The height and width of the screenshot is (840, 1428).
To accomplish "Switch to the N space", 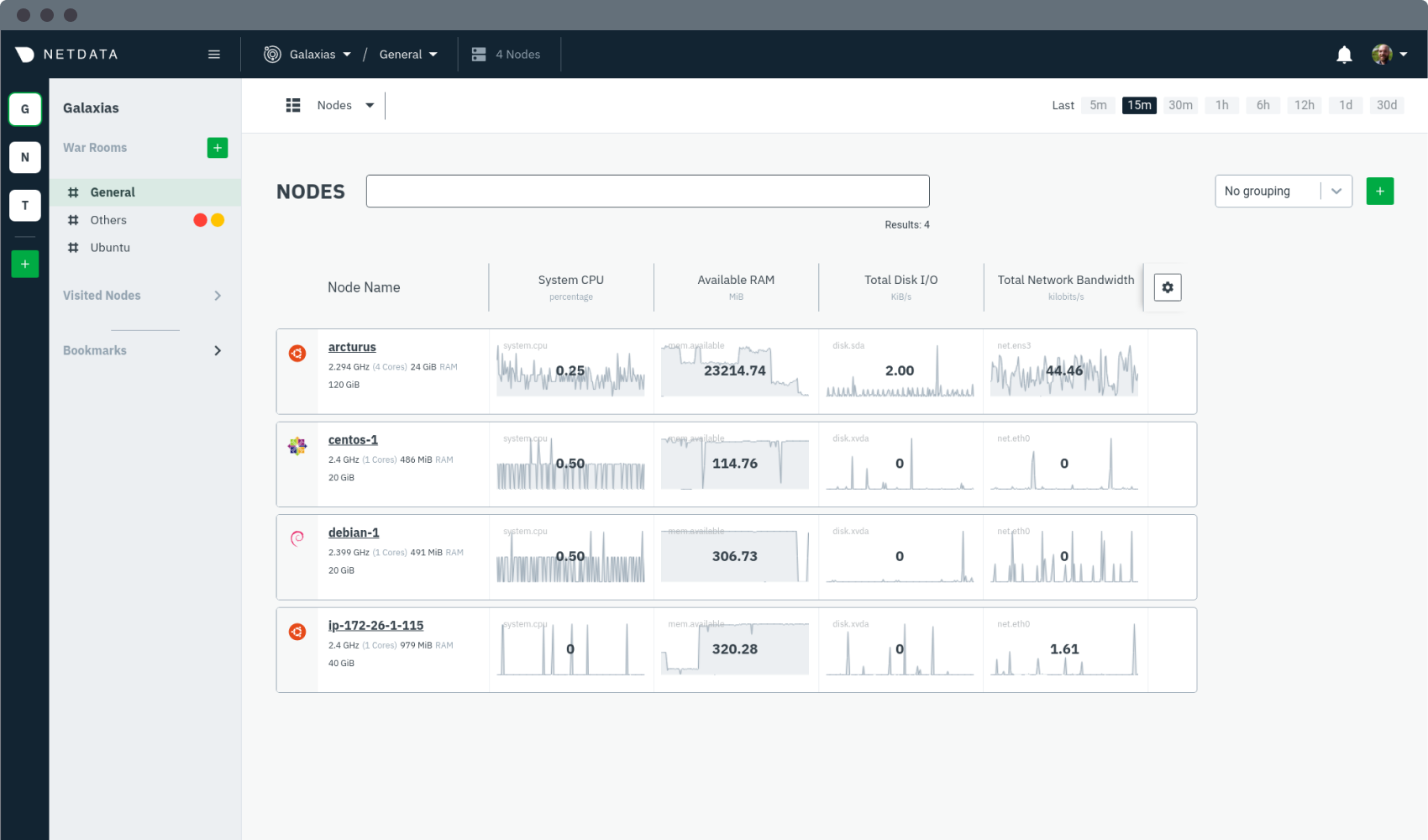I will (25, 157).
